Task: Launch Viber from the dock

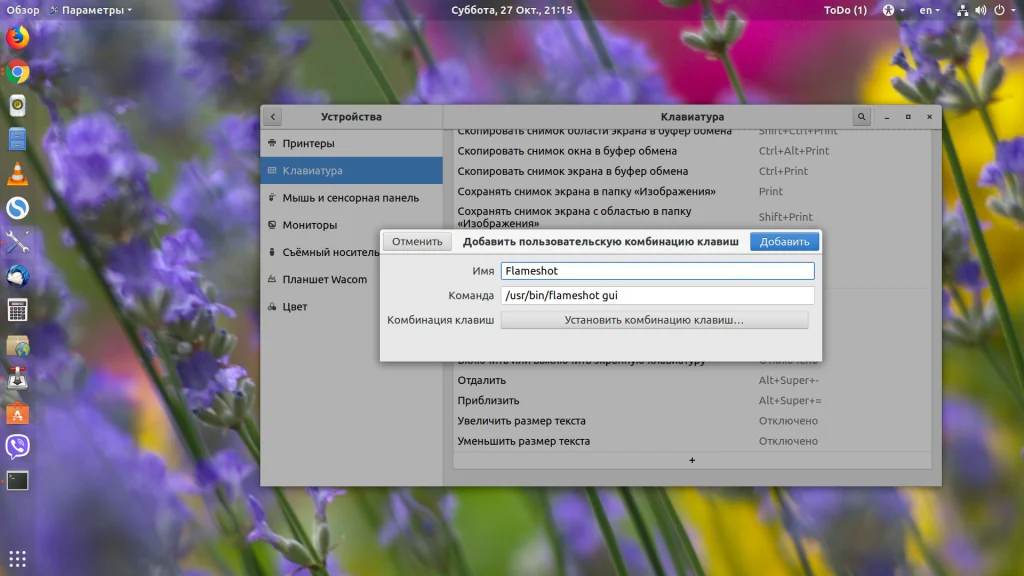Action: click(17, 446)
